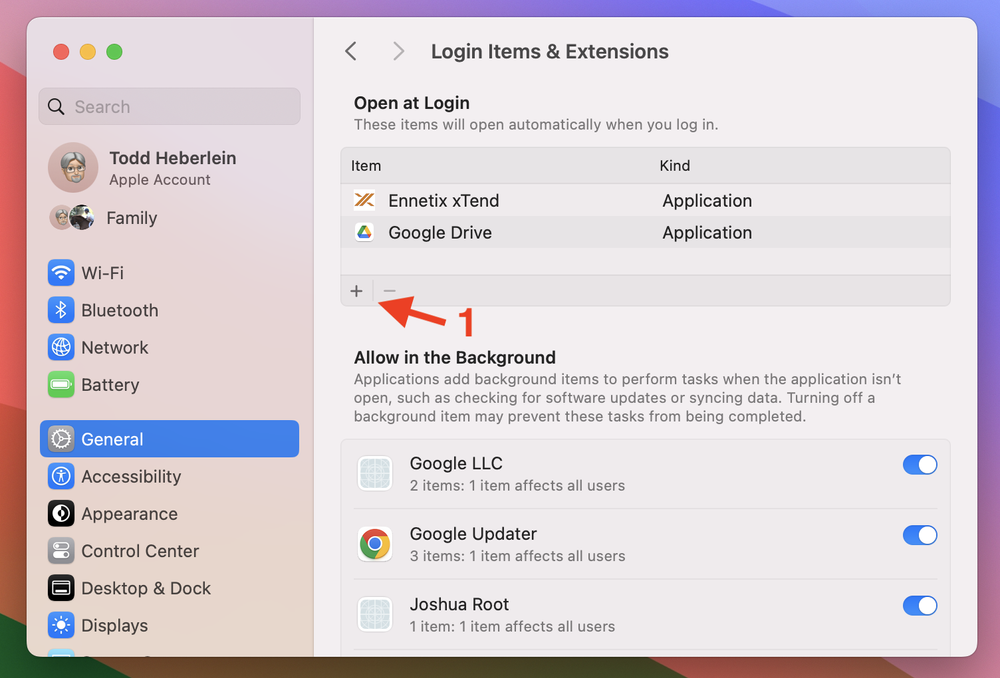Click the Wi-Fi icon in sidebar

pos(61,273)
